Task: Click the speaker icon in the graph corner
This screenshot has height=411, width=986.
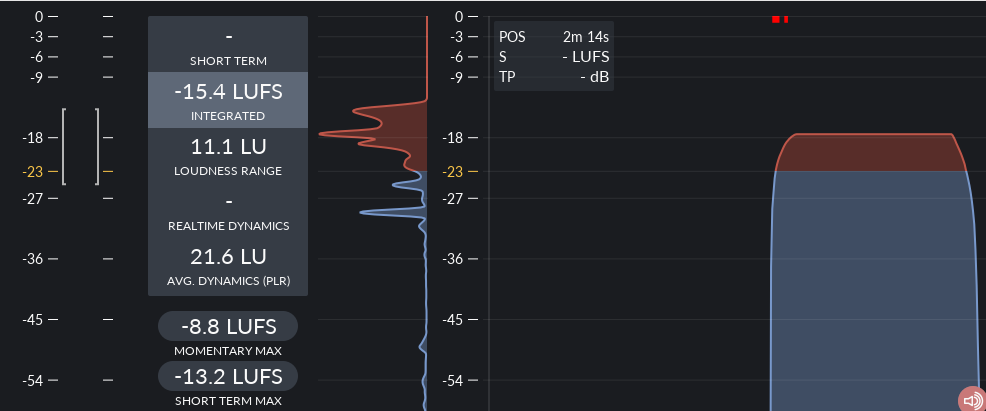Action: click(971, 399)
